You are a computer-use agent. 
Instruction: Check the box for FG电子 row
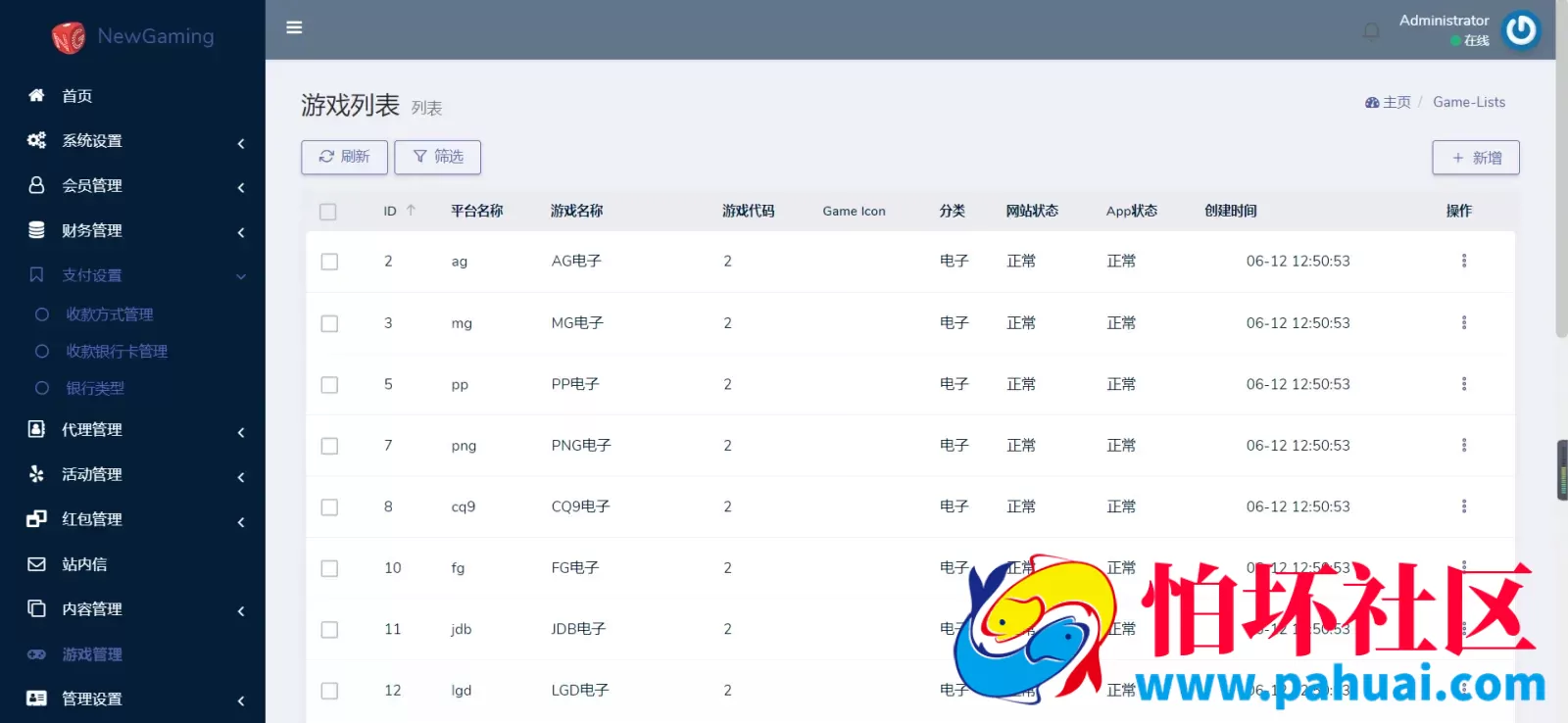[x=329, y=568]
